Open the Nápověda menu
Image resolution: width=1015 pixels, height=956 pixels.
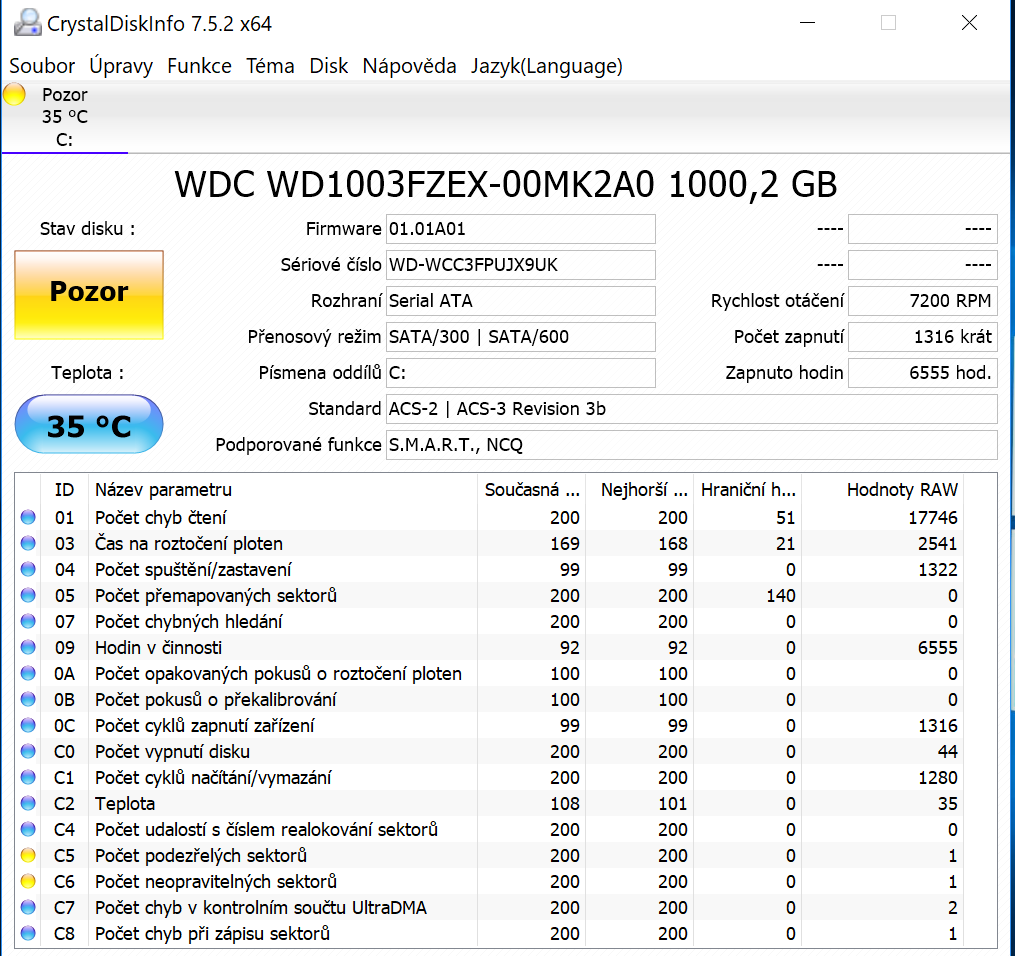click(409, 66)
